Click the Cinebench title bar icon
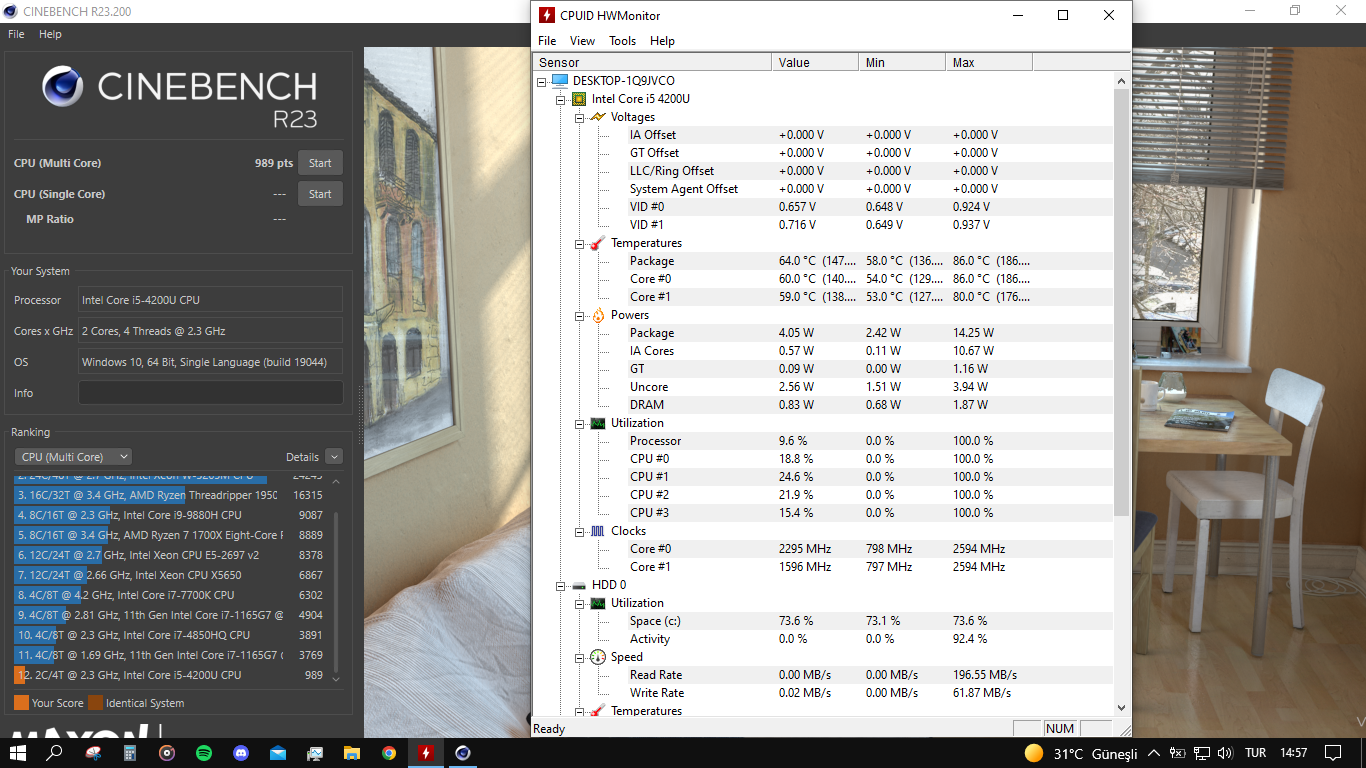The height and width of the screenshot is (768, 1366). 11,11
